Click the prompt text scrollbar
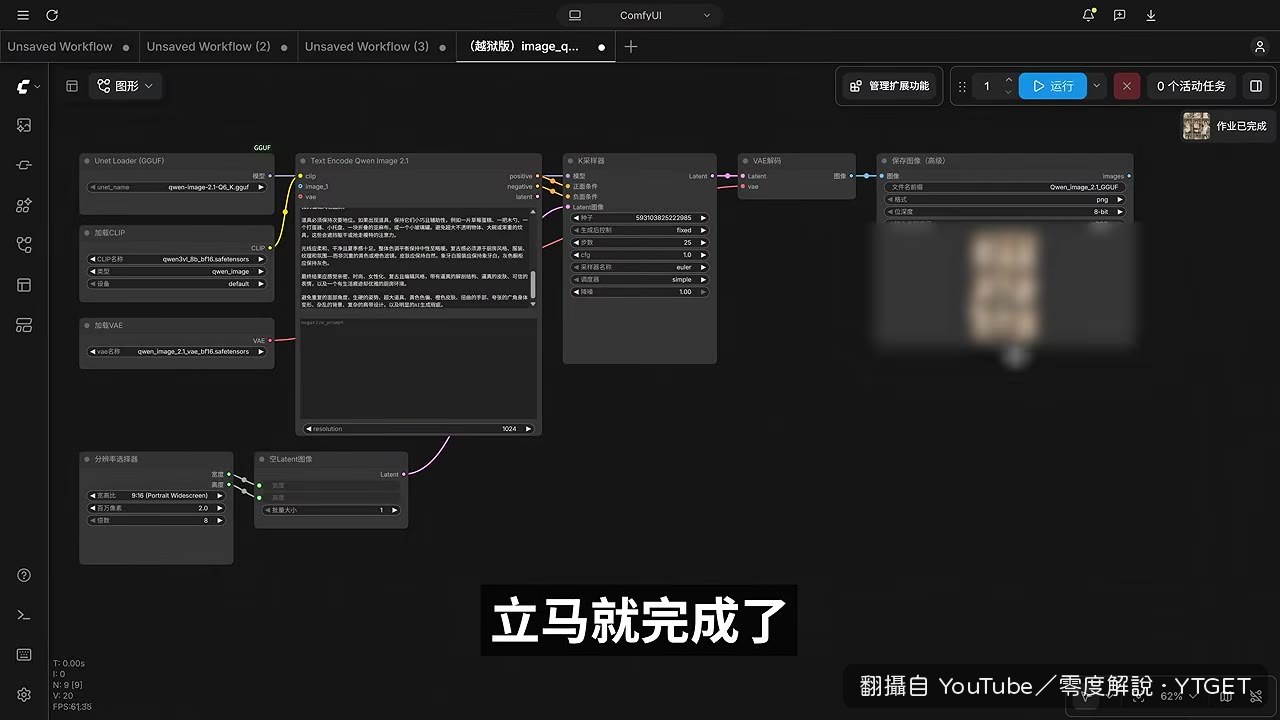Image resolution: width=1280 pixels, height=720 pixels. 533,284
